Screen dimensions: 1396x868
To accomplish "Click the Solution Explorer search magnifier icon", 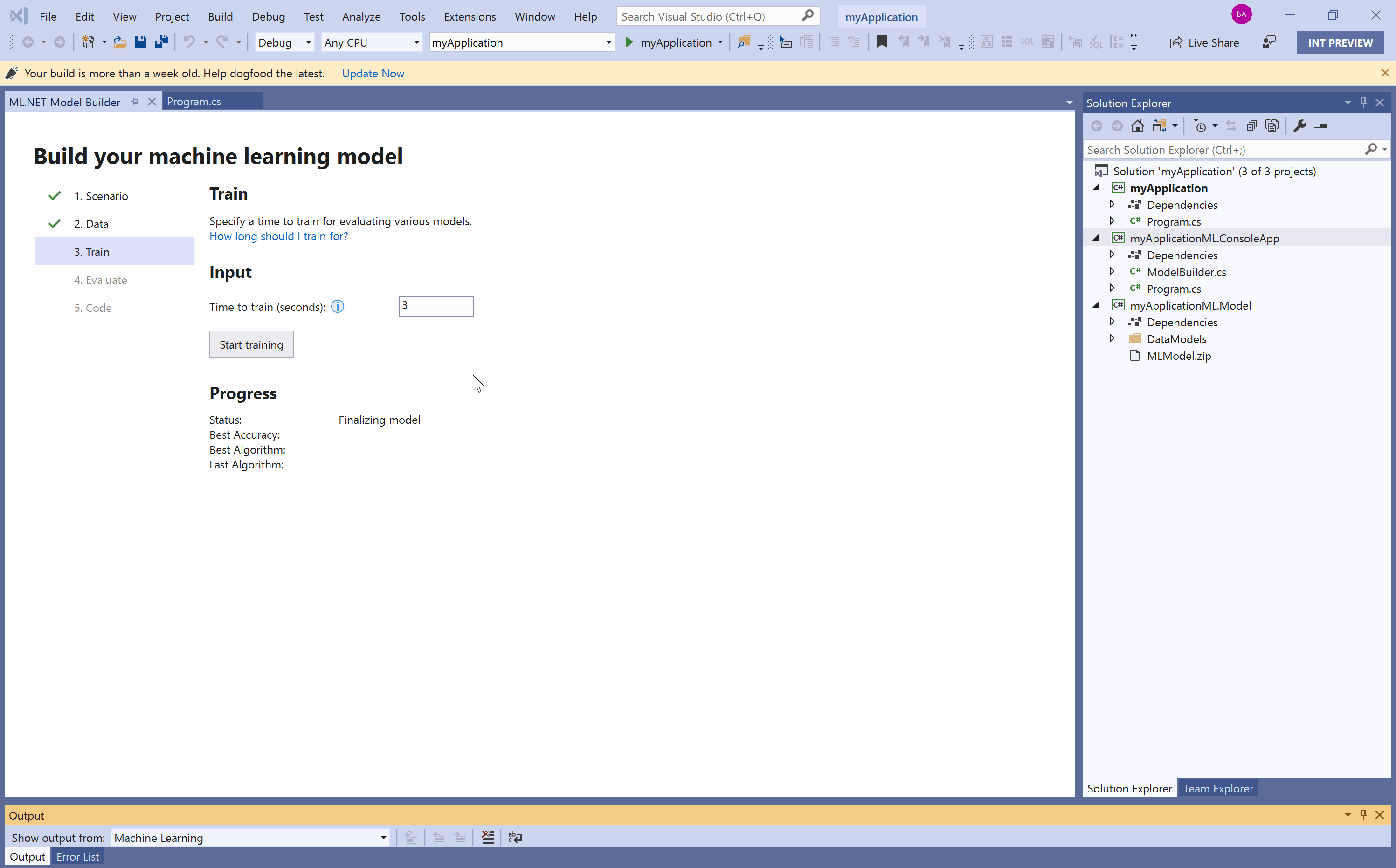I will (1370, 149).
